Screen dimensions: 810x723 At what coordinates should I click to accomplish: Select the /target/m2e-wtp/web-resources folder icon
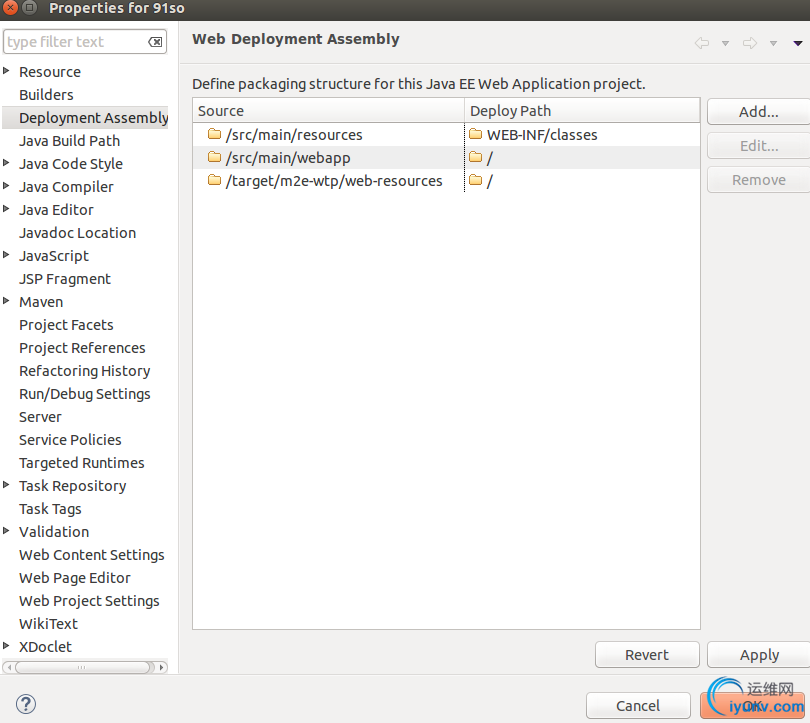coord(214,180)
